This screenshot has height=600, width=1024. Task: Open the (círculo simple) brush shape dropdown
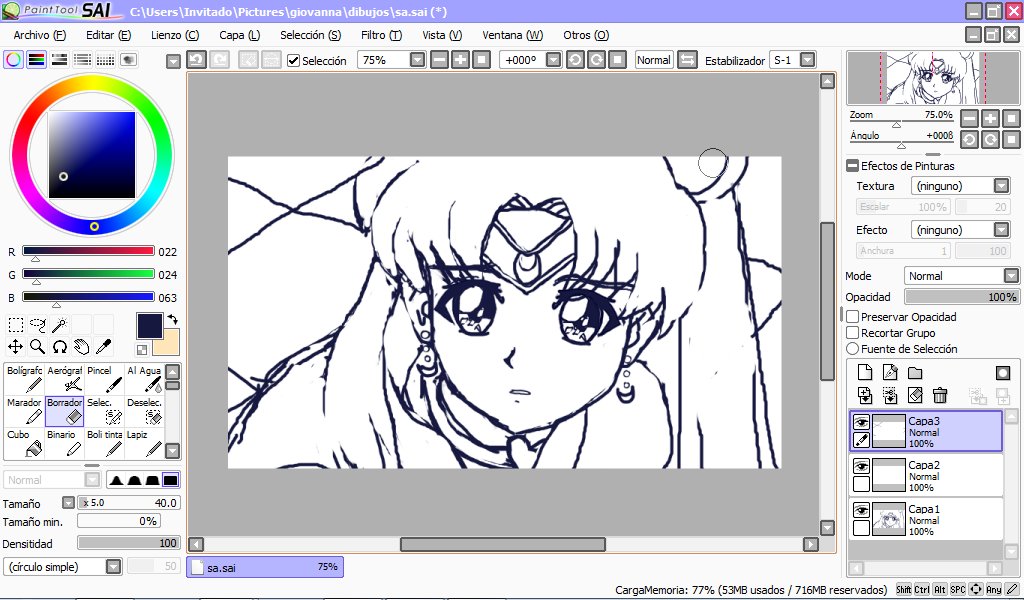point(114,567)
